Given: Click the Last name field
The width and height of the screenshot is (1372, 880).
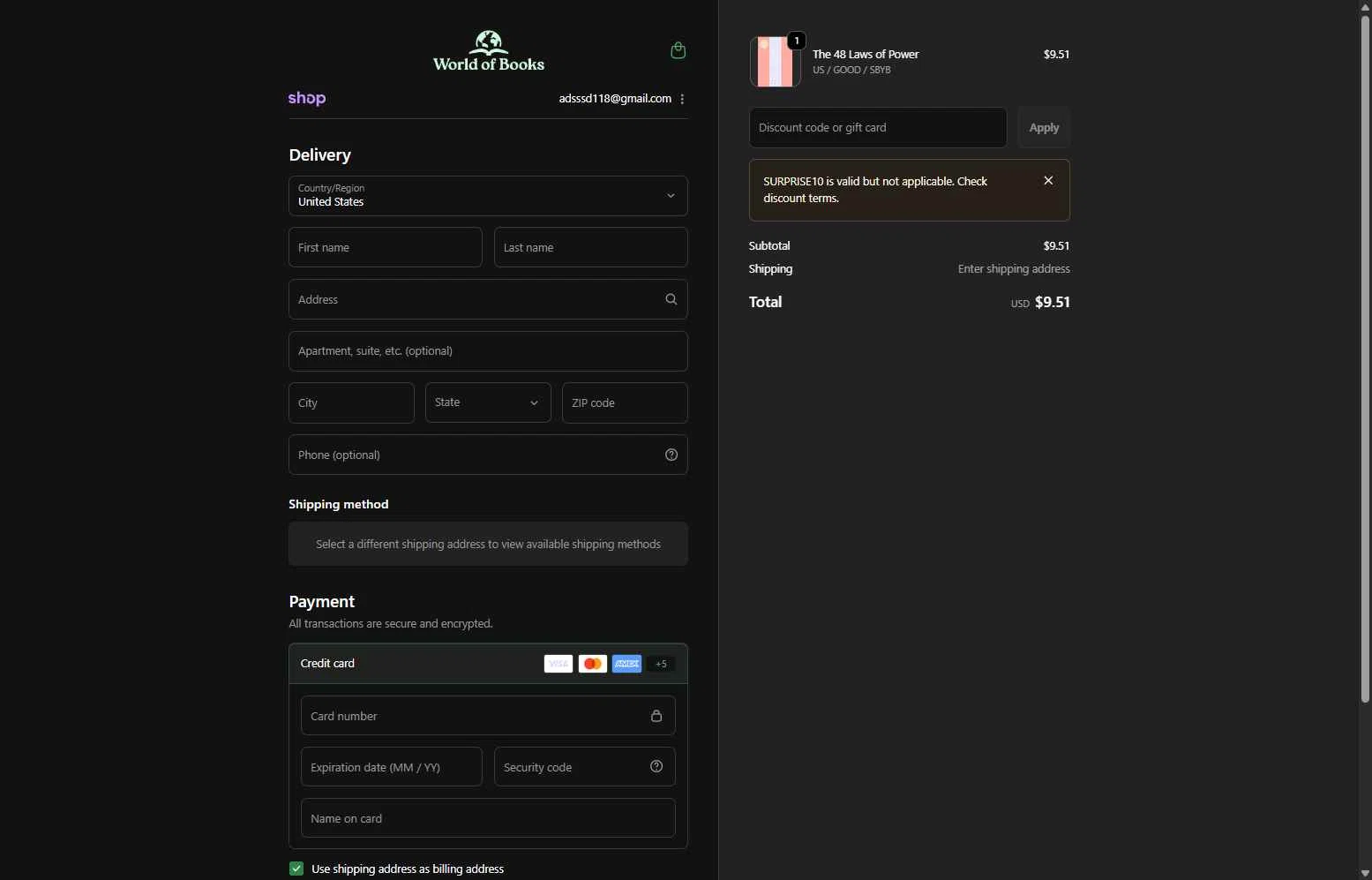Looking at the screenshot, I should (591, 247).
